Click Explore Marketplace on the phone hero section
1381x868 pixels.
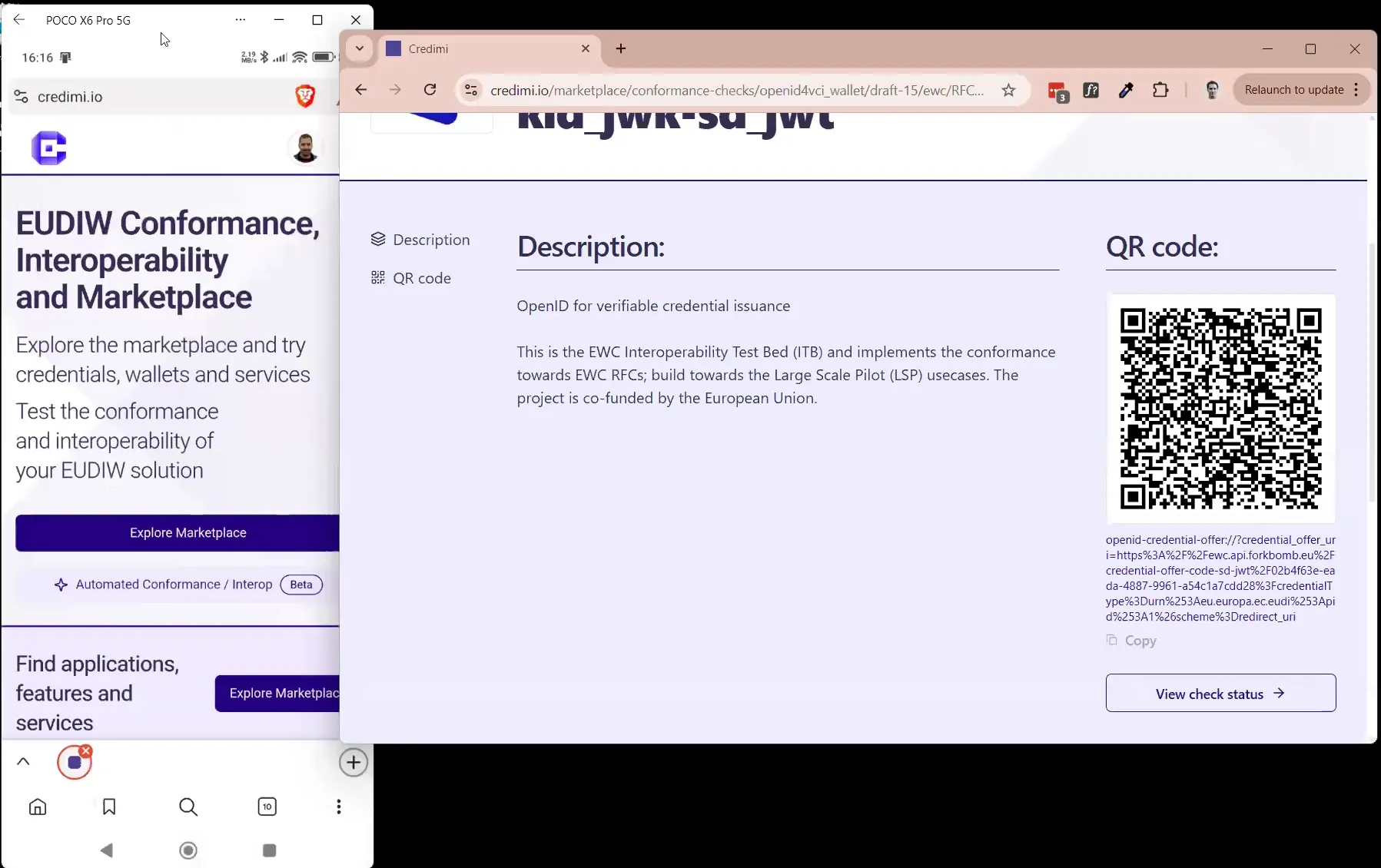point(178,532)
